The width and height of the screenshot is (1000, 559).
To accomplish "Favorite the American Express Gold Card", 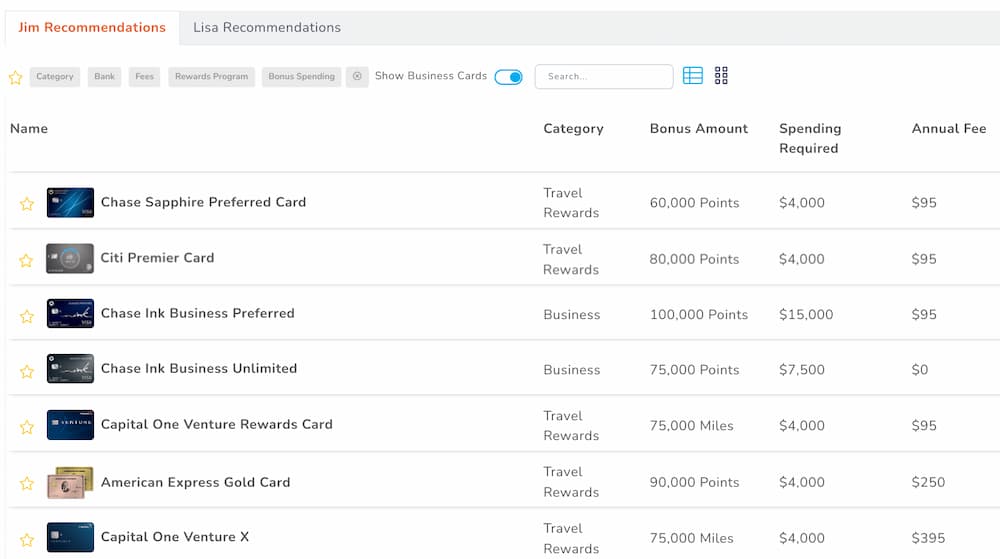I will tap(27, 483).
